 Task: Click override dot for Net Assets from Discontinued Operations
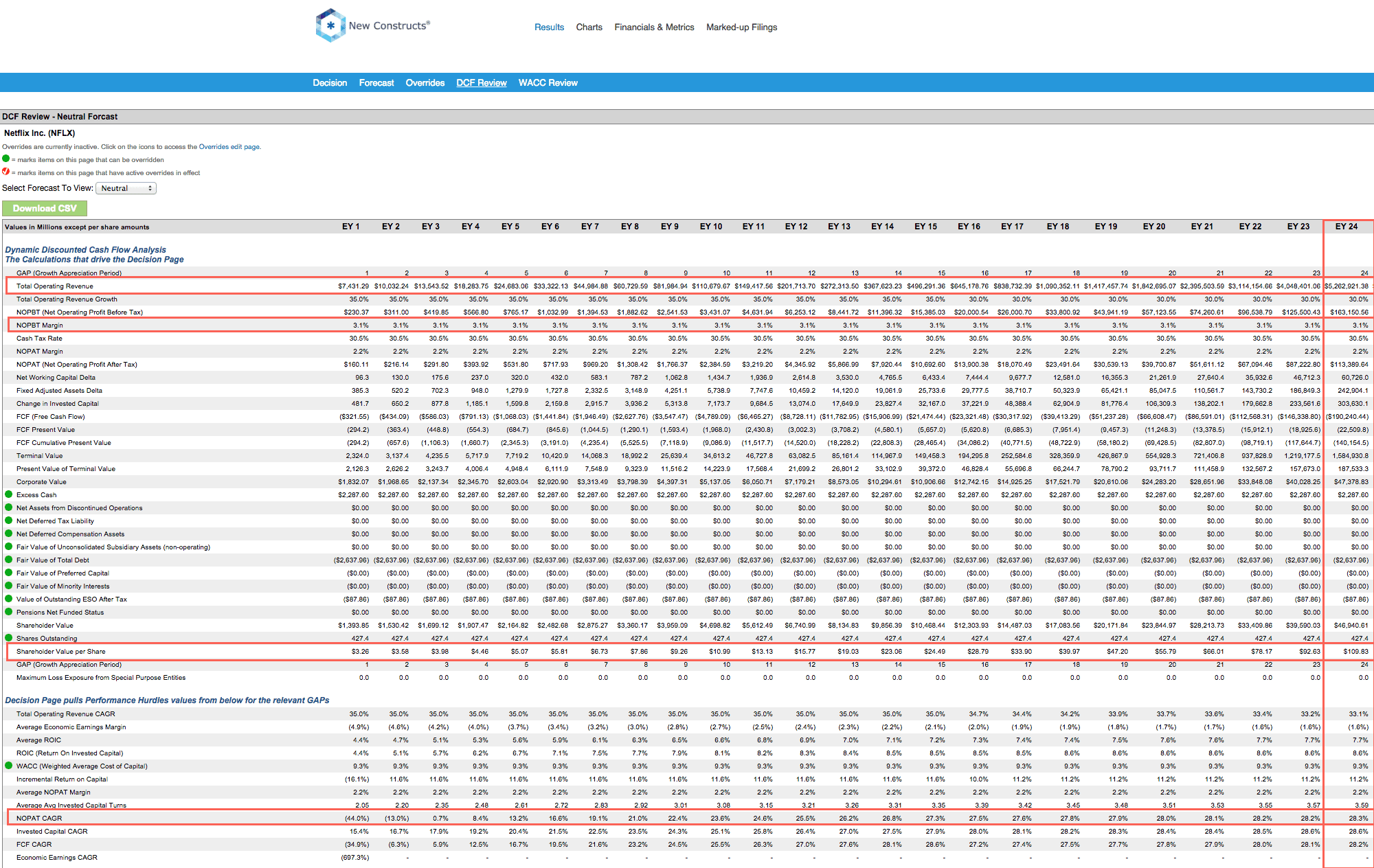click(9, 507)
